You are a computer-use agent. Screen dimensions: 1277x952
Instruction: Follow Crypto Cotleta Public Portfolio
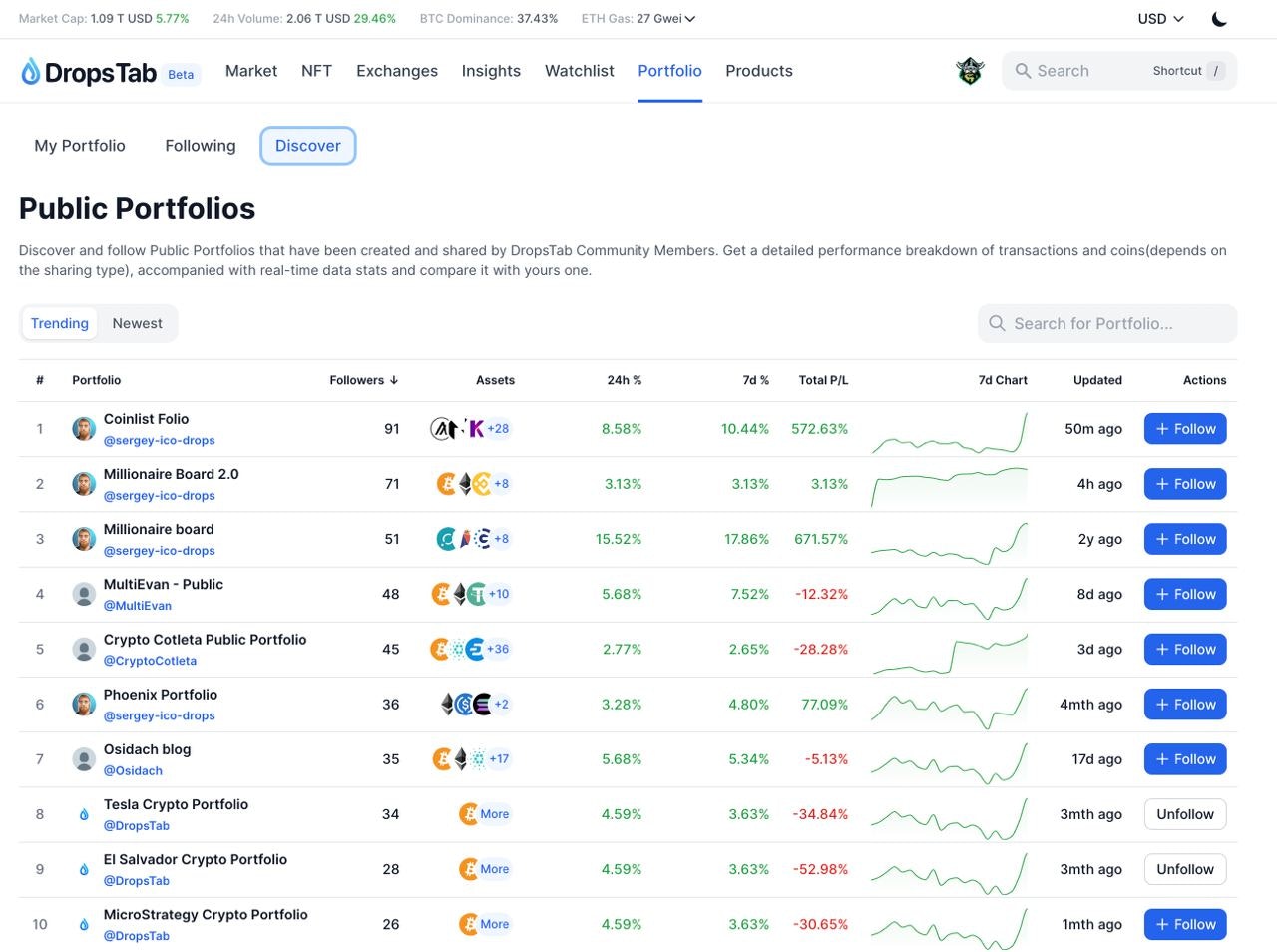click(x=1185, y=650)
